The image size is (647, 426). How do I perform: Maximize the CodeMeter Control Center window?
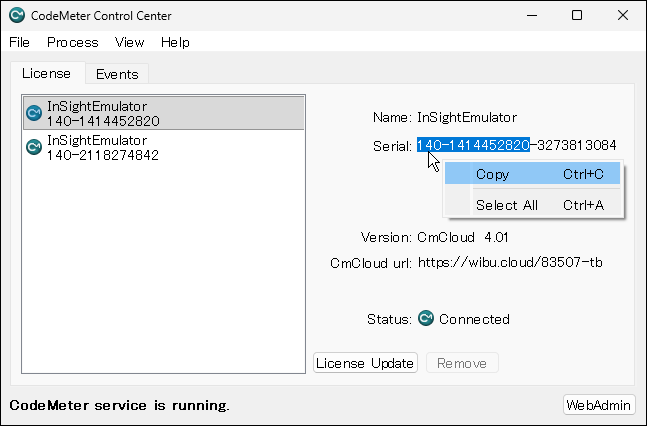point(577,16)
